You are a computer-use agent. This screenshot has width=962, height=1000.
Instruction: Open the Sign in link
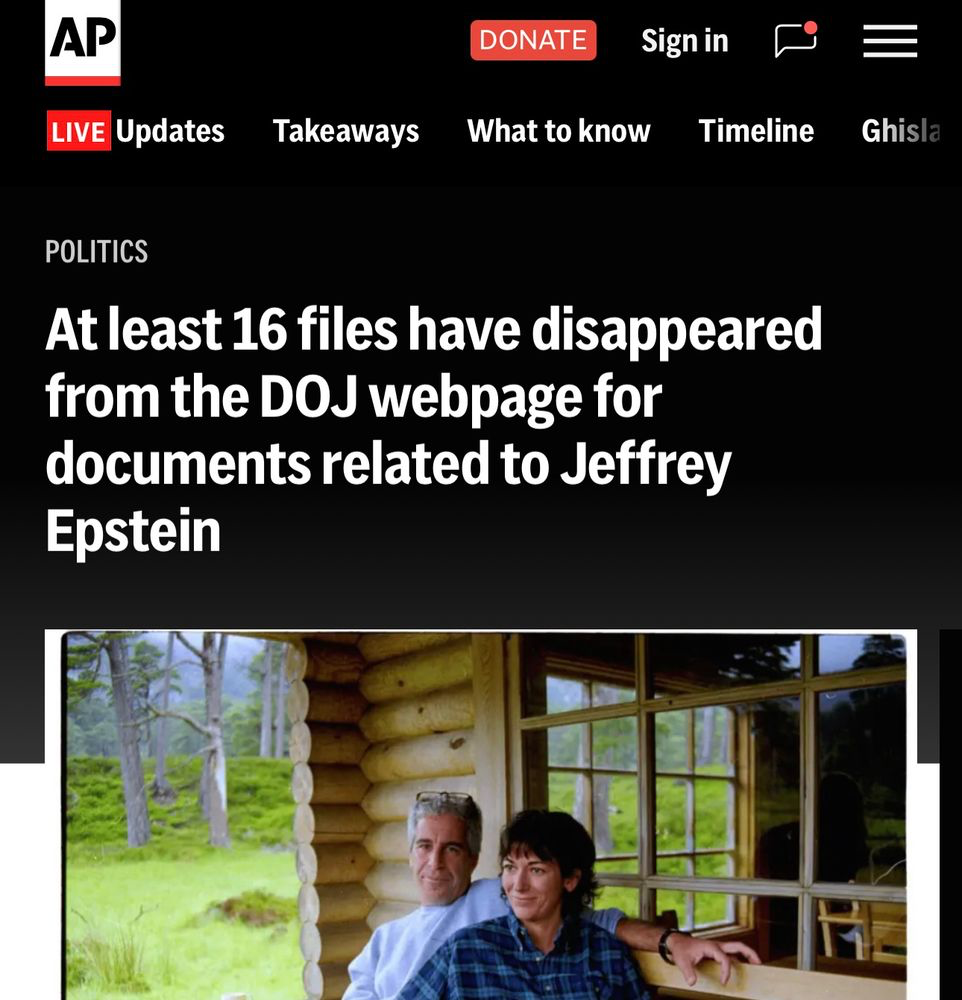[x=684, y=41]
